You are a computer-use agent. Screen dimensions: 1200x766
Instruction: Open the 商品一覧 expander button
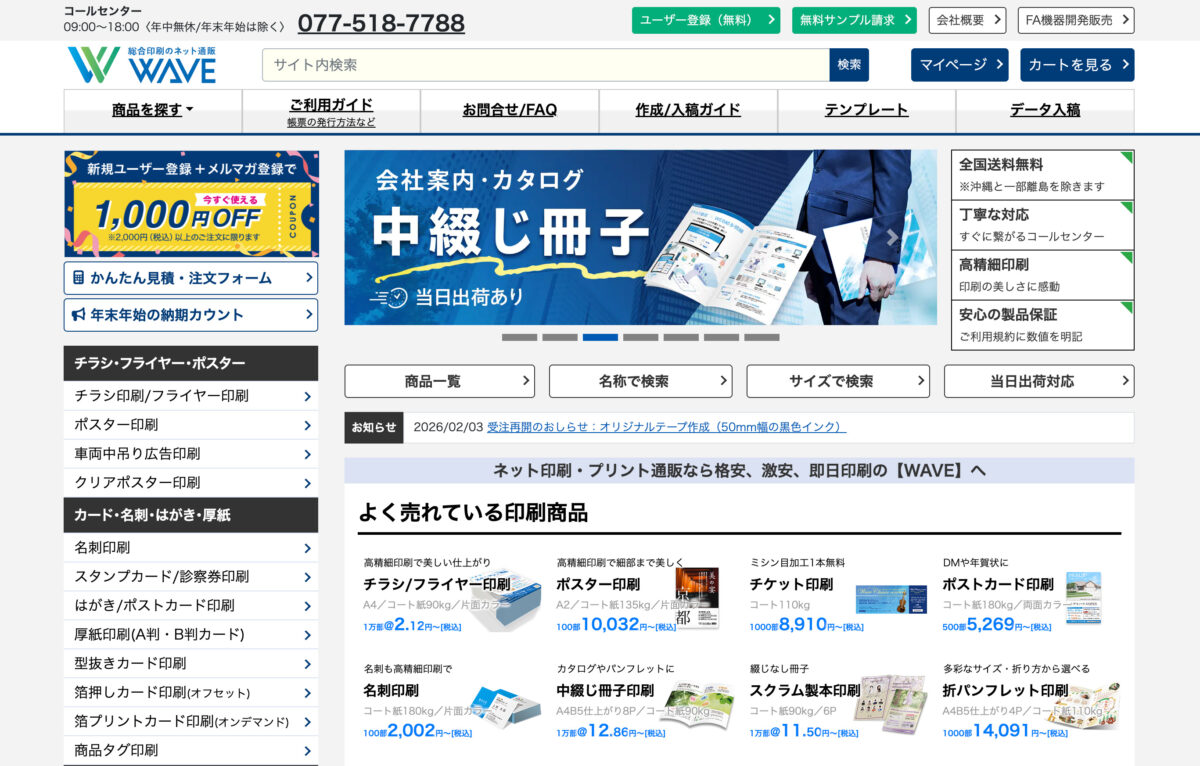pyautogui.click(x=439, y=381)
